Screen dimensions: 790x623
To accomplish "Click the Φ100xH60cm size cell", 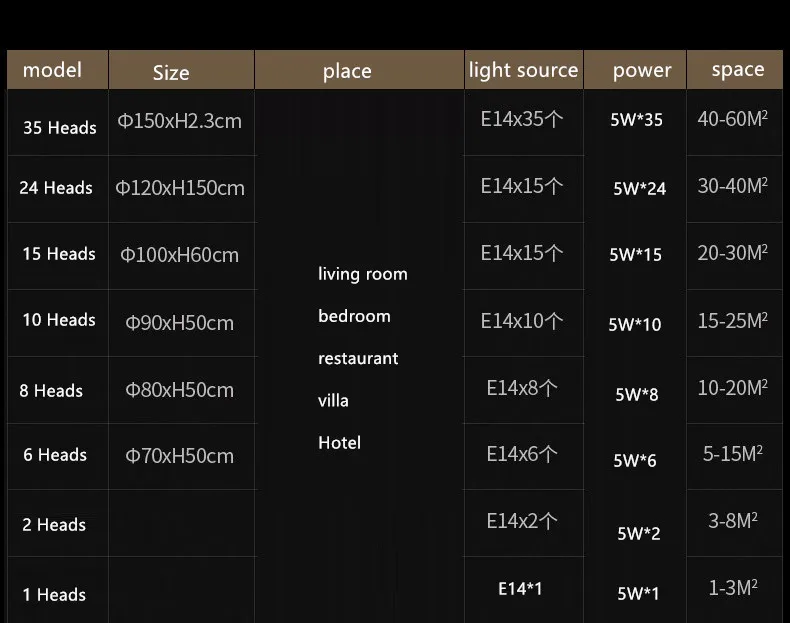I will coord(180,255).
